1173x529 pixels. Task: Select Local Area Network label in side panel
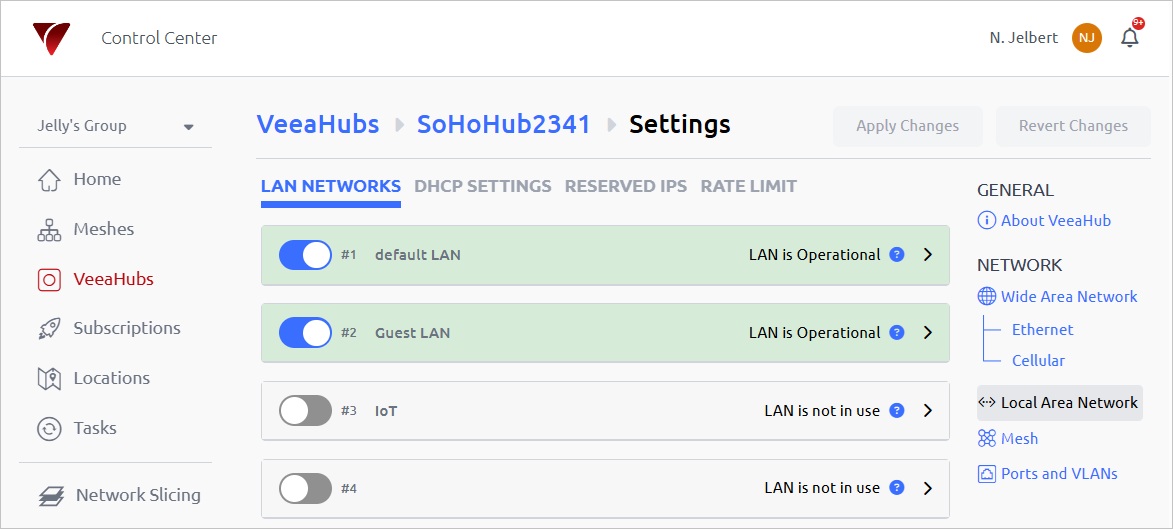(x=1069, y=403)
